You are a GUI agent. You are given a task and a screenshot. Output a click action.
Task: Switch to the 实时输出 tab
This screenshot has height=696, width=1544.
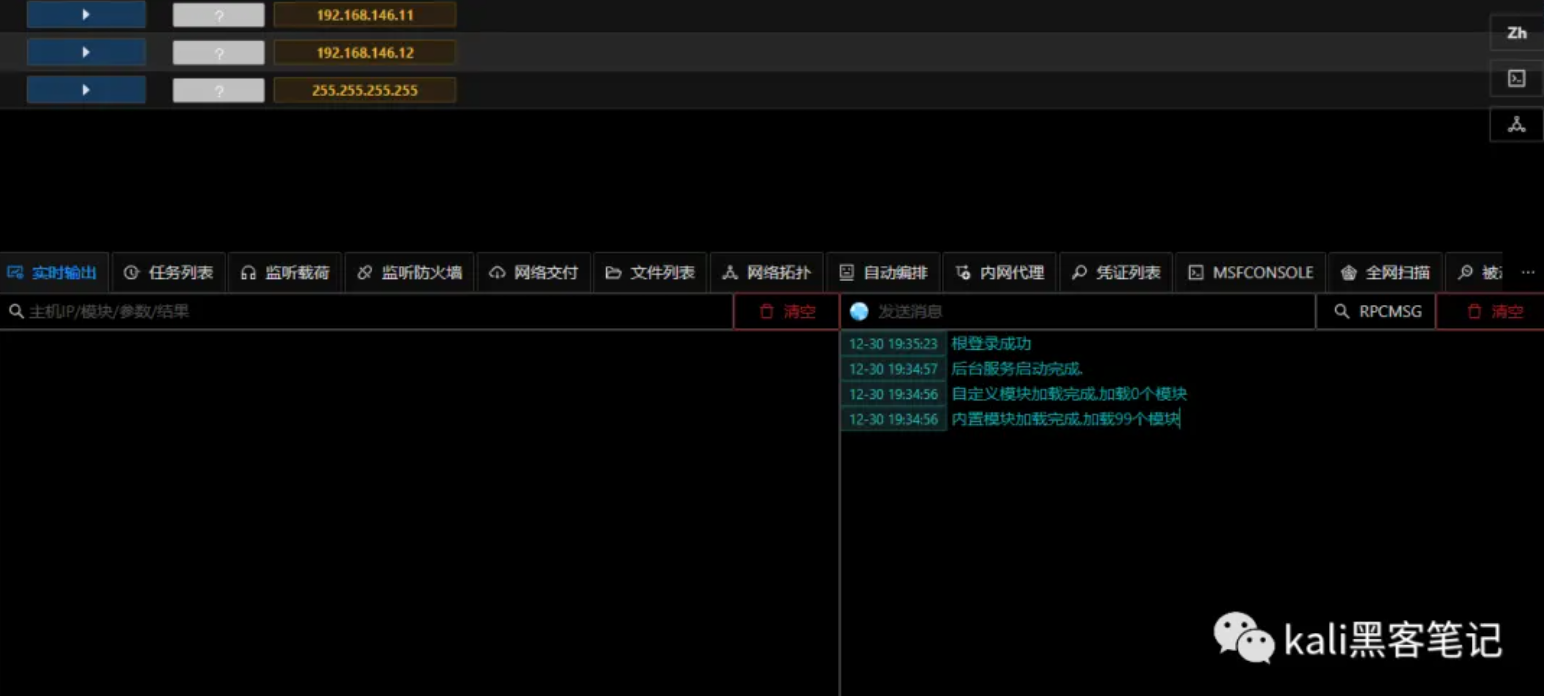(x=53, y=273)
